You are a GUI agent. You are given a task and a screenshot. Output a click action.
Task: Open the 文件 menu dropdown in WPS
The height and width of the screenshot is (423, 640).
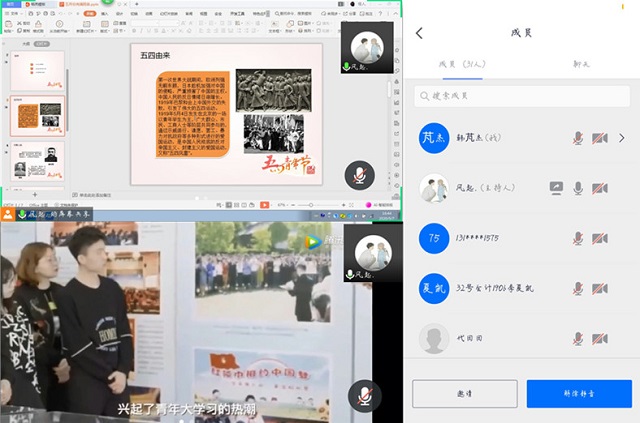point(14,13)
